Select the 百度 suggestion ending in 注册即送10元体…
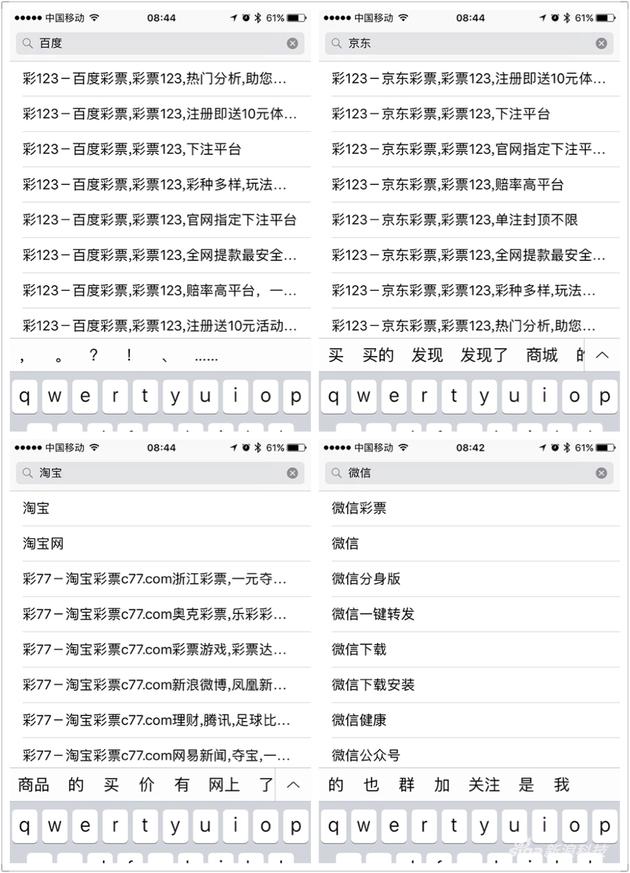This screenshot has width=630, height=873. [x=160, y=114]
